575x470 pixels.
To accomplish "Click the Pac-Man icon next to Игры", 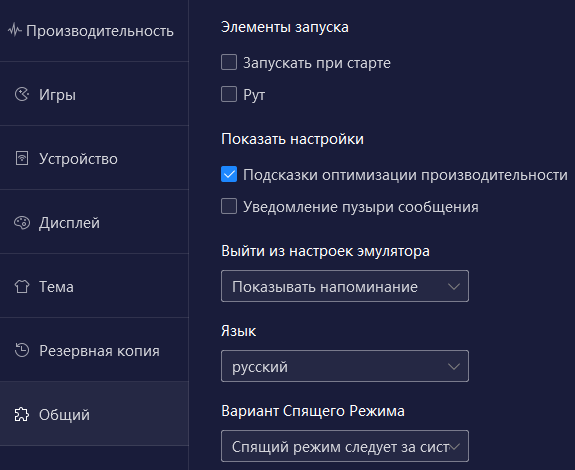I will [x=22, y=94].
